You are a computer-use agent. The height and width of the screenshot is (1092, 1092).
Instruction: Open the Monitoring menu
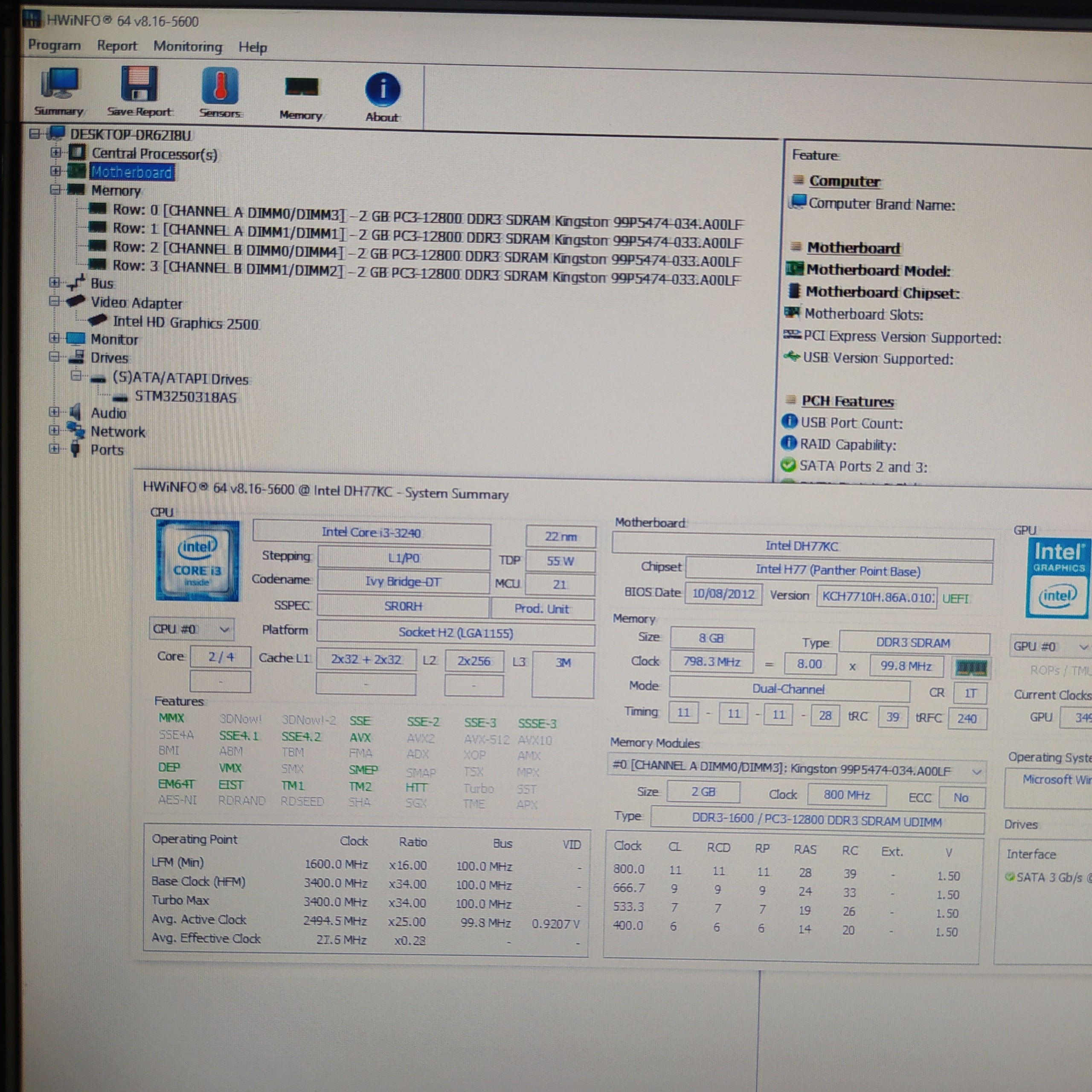[x=188, y=46]
